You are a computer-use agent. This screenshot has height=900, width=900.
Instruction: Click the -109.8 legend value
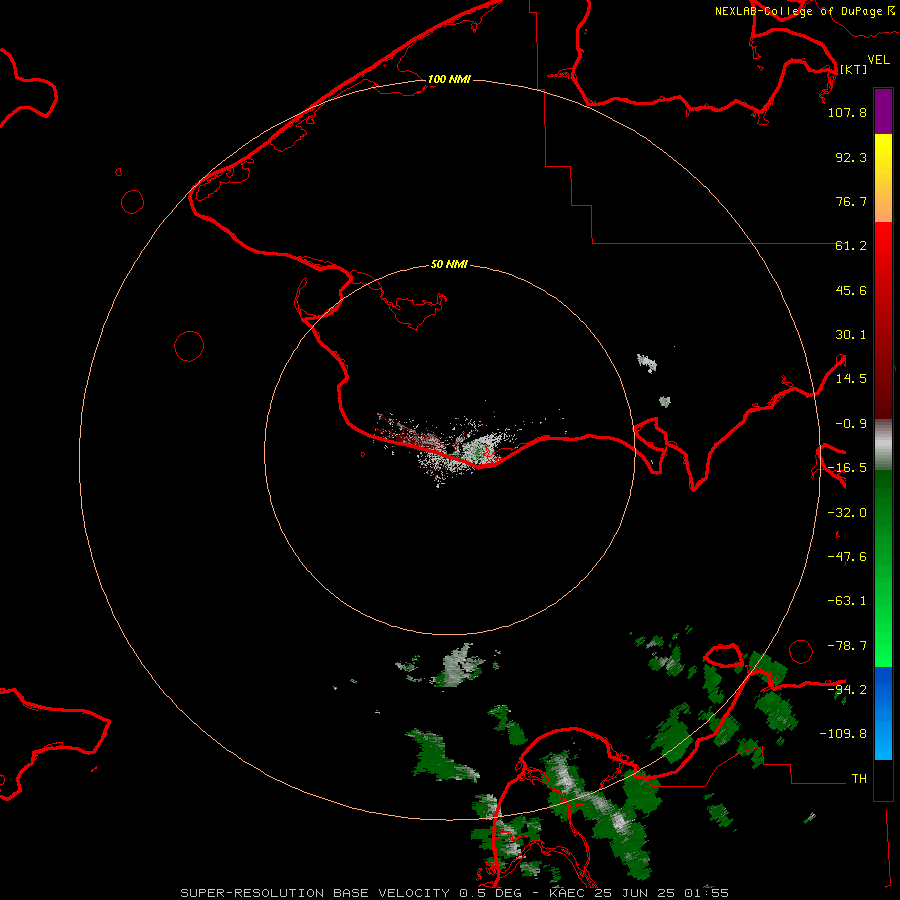(843, 734)
